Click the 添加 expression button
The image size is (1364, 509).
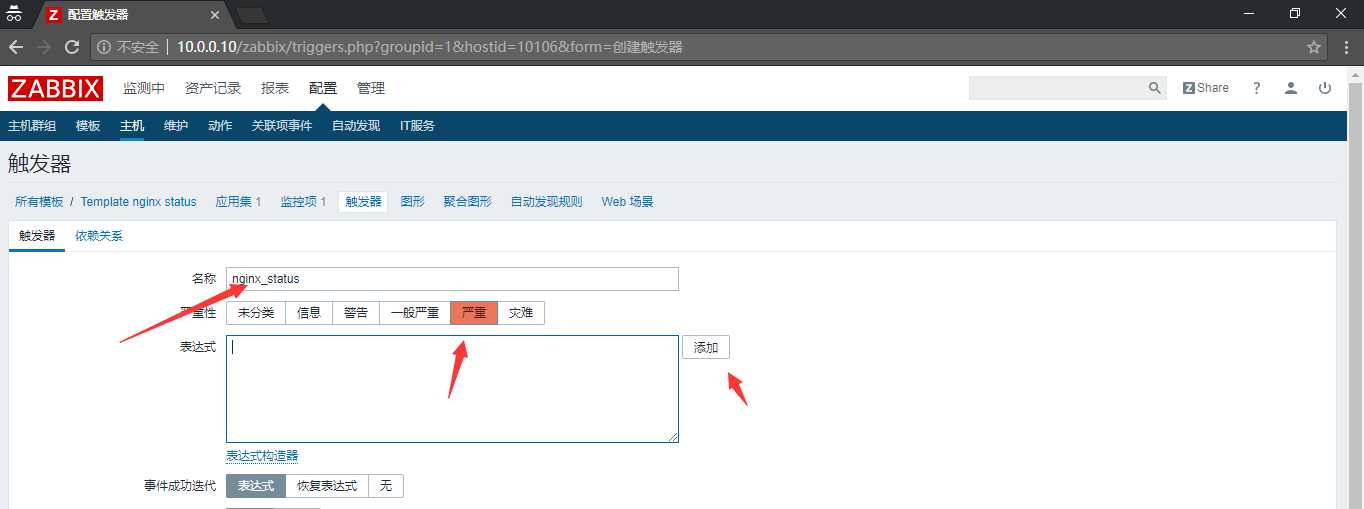point(706,347)
